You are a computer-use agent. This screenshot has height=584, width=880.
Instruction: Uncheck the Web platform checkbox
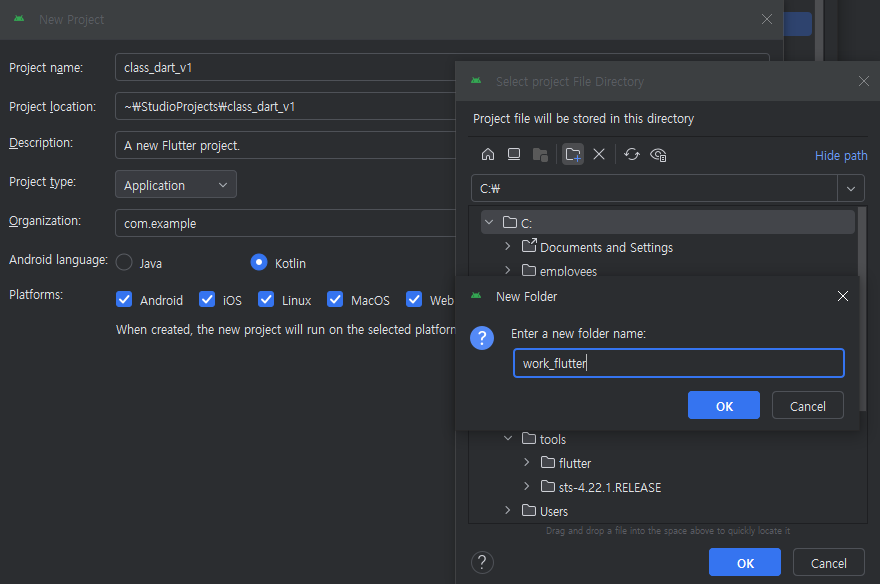(x=414, y=299)
